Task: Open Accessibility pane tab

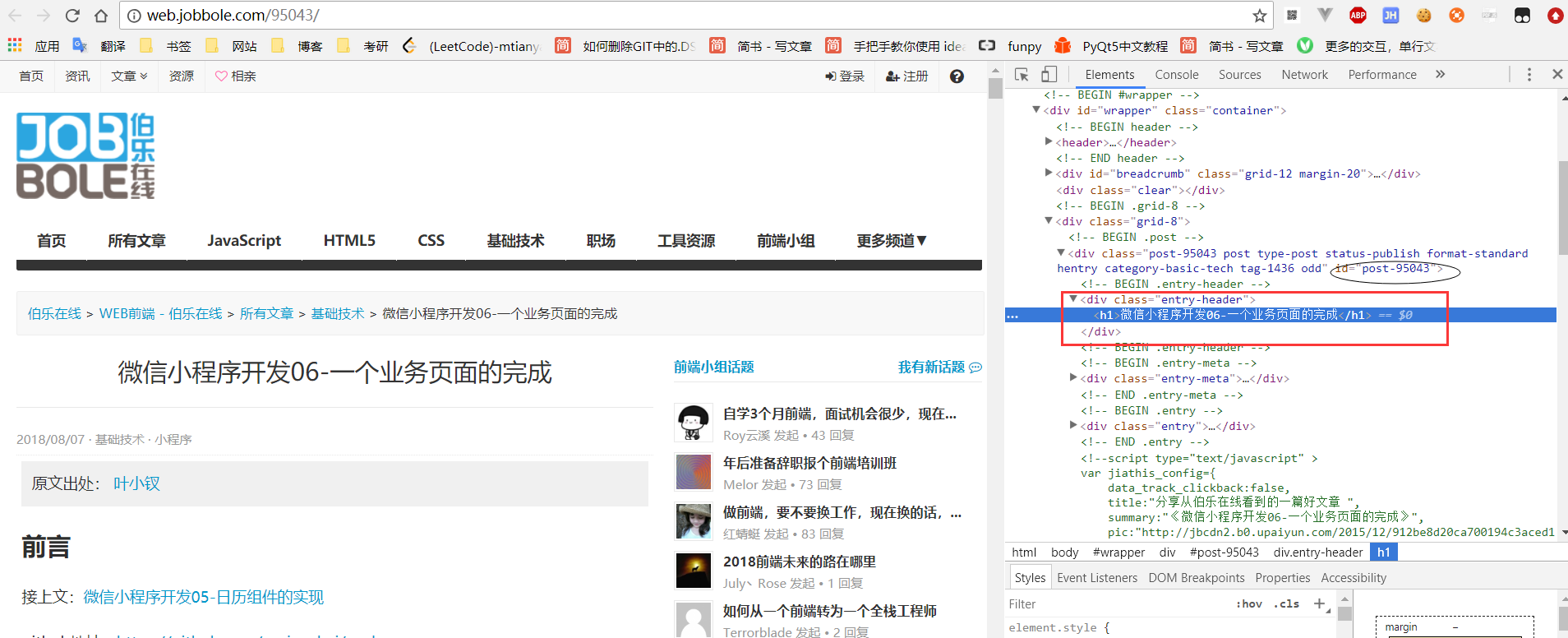Action: [1354, 578]
